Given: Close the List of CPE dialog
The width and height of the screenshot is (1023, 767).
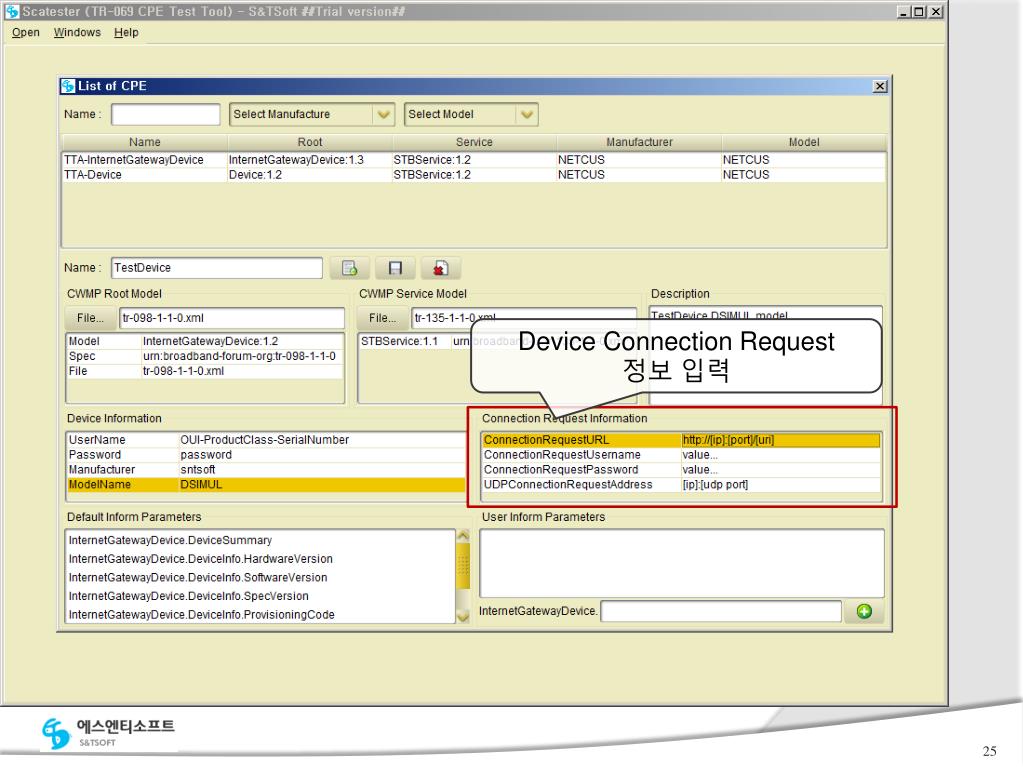Looking at the screenshot, I should coord(879,86).
